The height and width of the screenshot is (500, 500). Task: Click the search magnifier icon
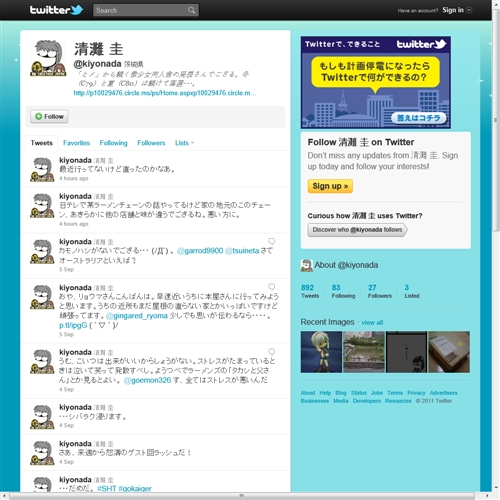pos(191,10)
